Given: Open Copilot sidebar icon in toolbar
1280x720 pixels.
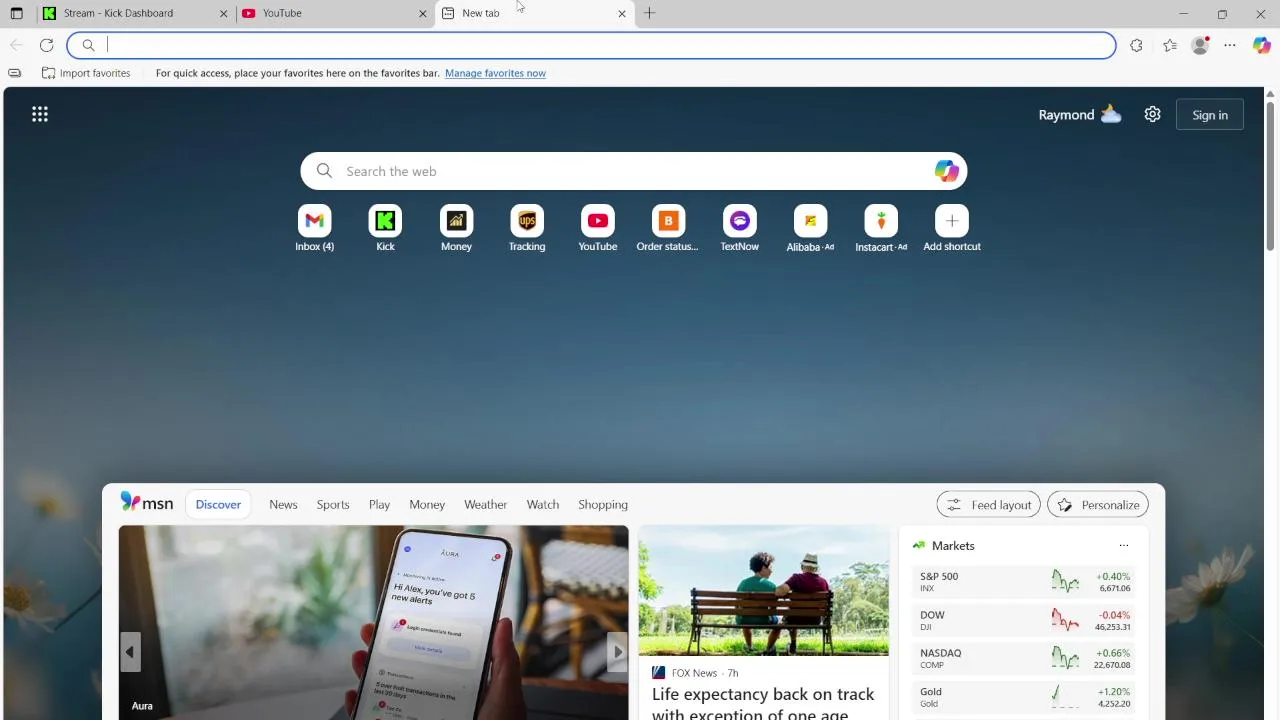Looking at the screenshot, I should 1262,45.
